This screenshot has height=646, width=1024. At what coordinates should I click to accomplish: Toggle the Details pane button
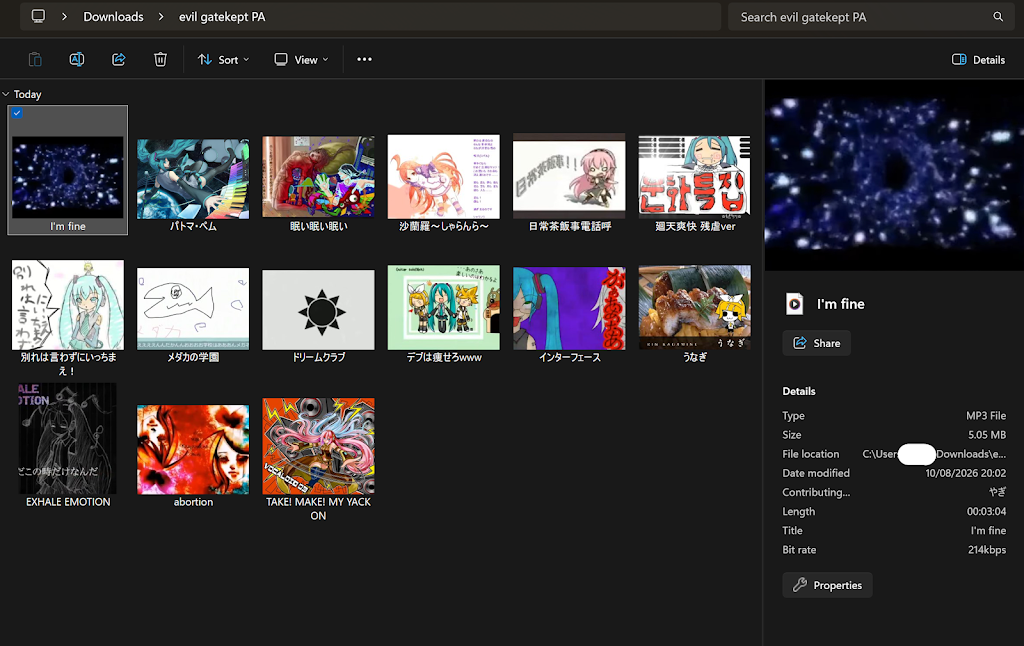[978, 59]
